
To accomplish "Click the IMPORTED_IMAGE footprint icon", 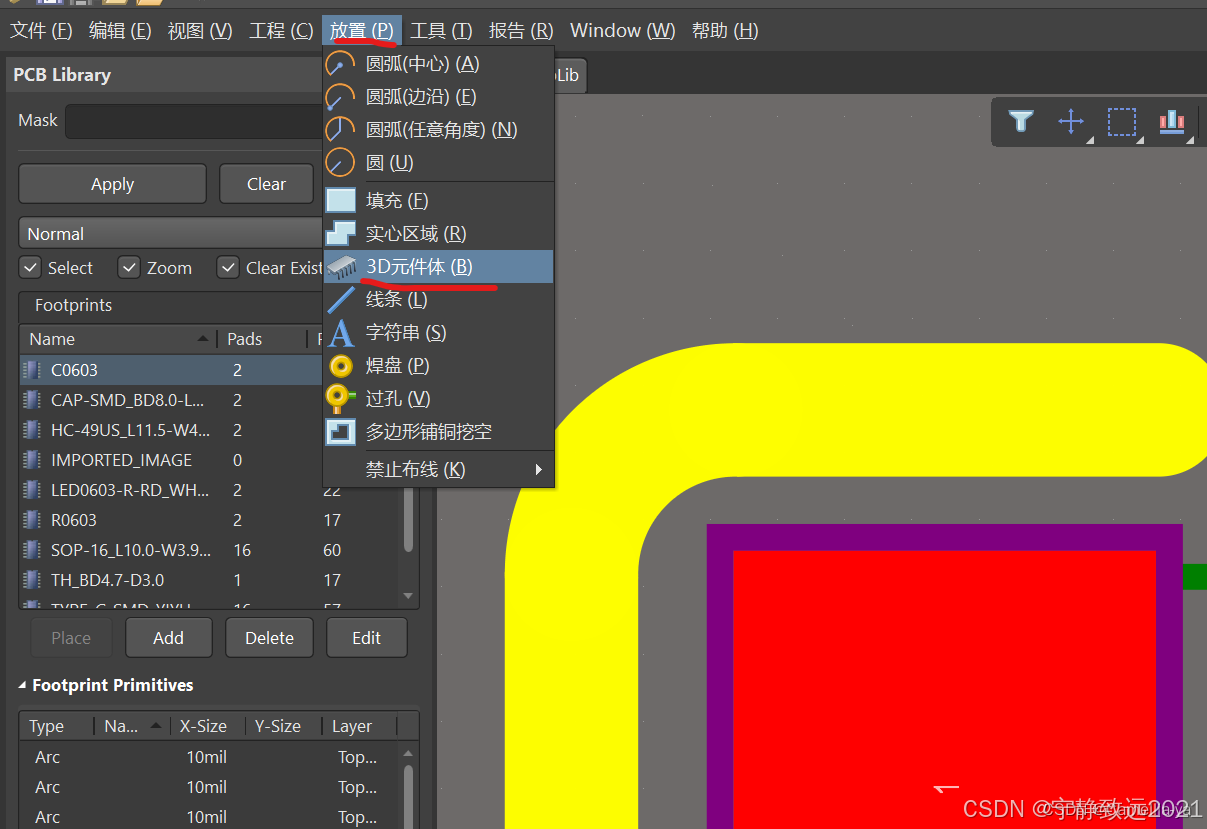I will [x=31, y=460].
